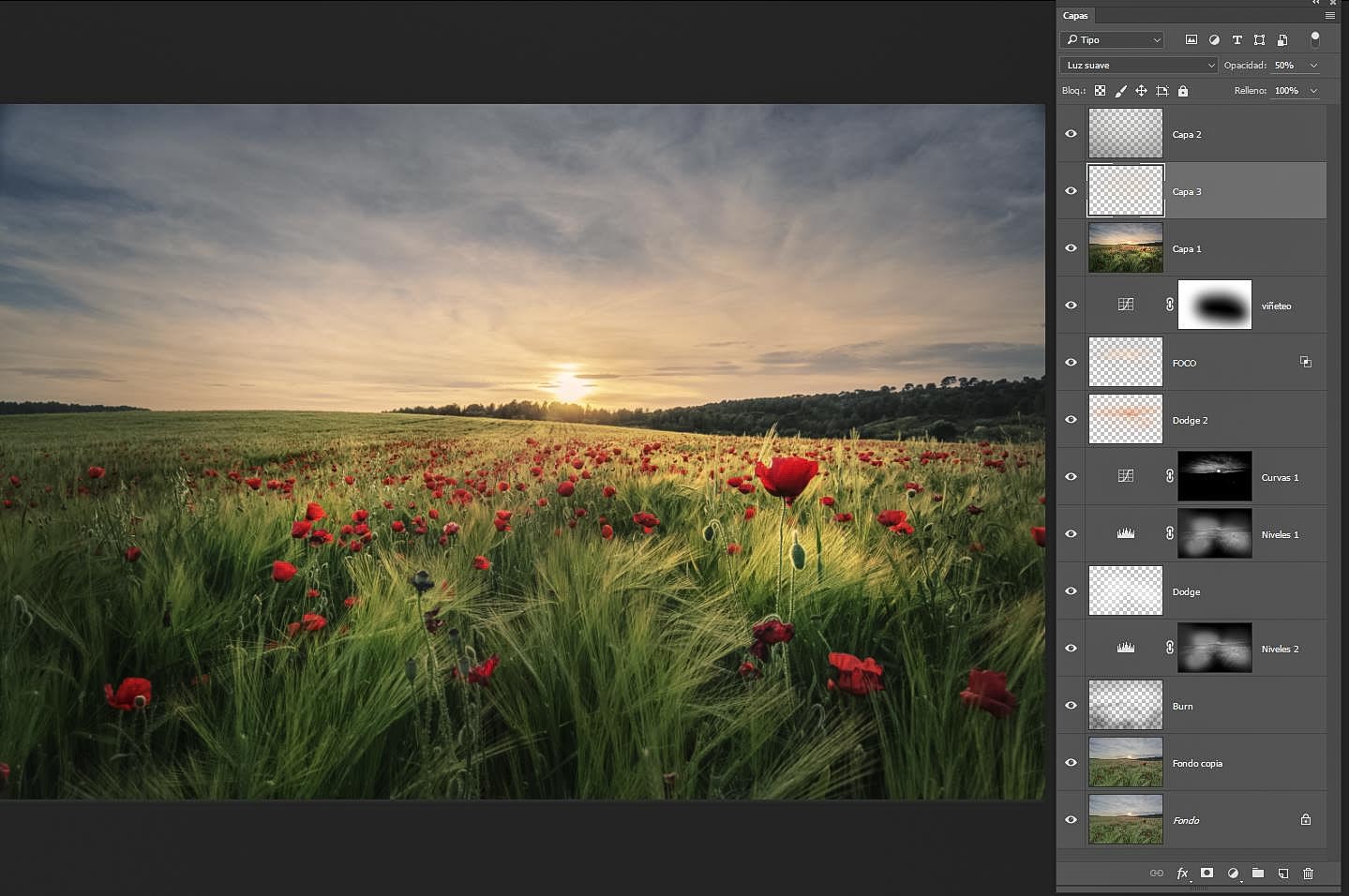The image size is (1349, 896).
Task: Filter layers by text type
Action: (x=1237, y=40)
